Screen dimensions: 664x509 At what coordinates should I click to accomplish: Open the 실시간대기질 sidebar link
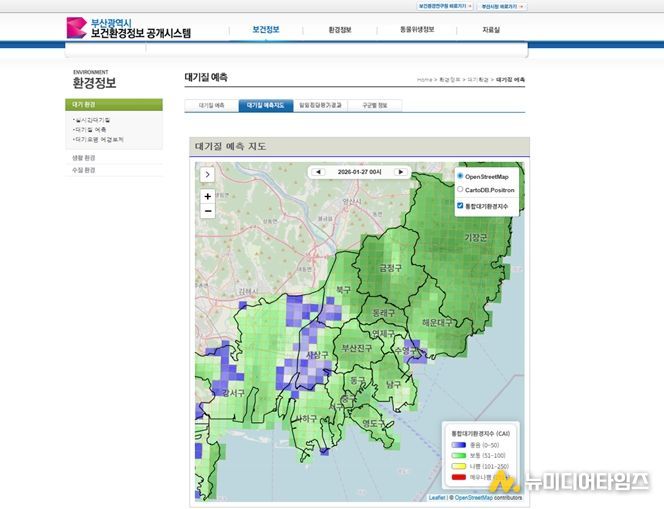point(92,119)
